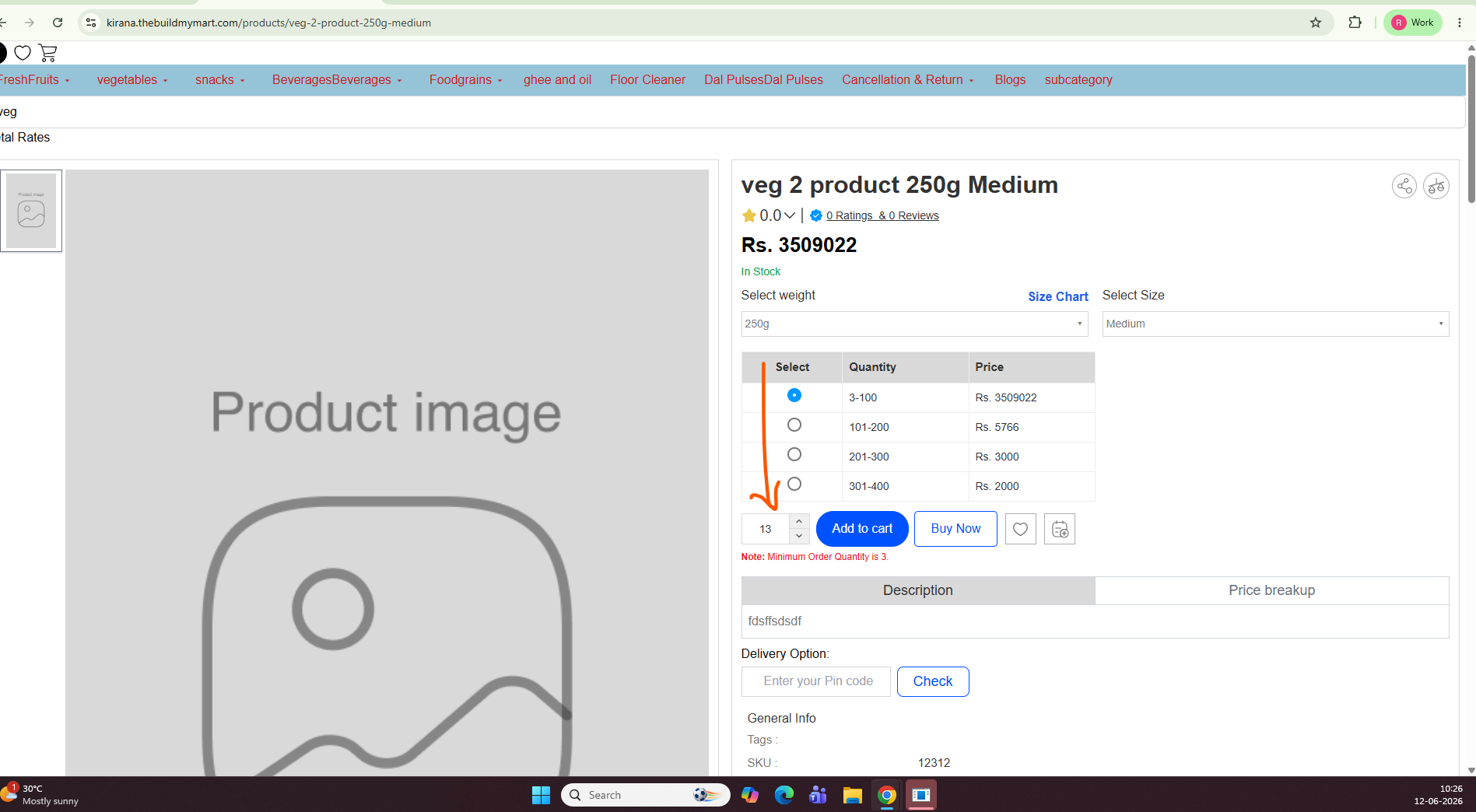1476x812 pixels.
Task: Open the subcategory menu item
Action: pyautogui.click(x=1078, y=80)
